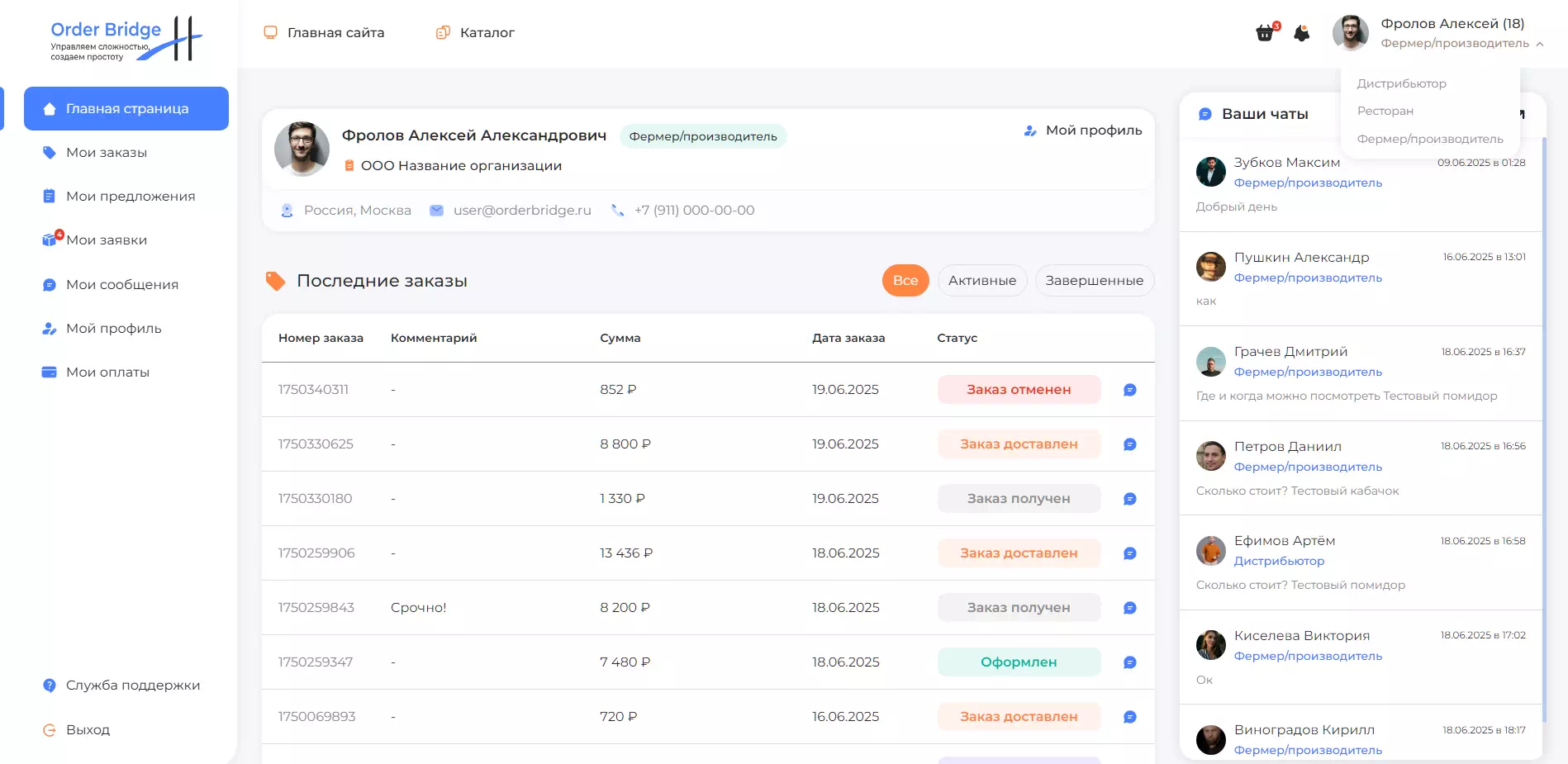This screenshot has width=1568, height=764.
Task: Filter orders by Активные
Action: pyautogui.click(x=981, y=281)
